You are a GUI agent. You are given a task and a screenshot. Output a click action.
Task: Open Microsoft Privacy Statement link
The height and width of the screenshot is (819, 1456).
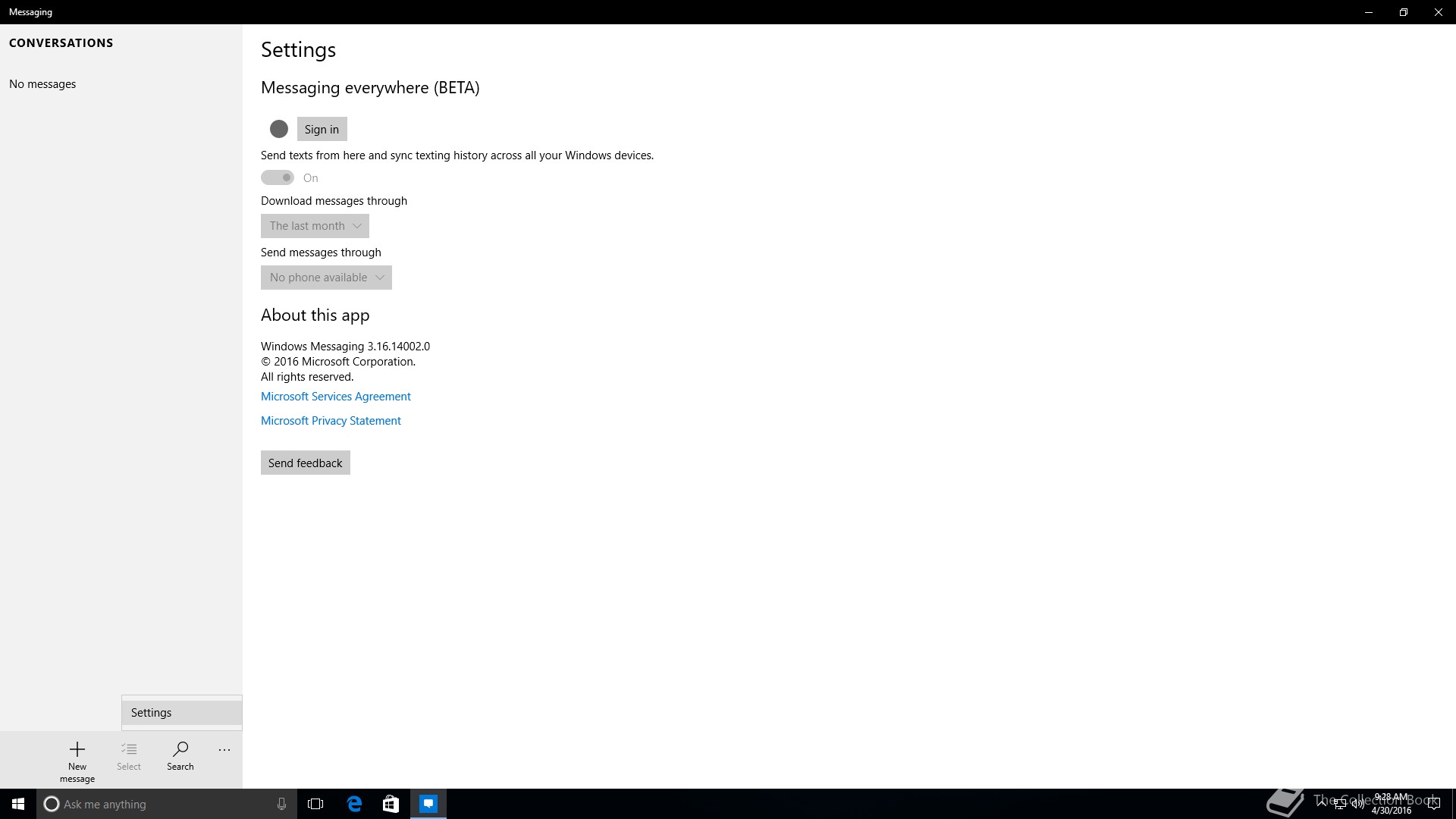tap(331, 421)
